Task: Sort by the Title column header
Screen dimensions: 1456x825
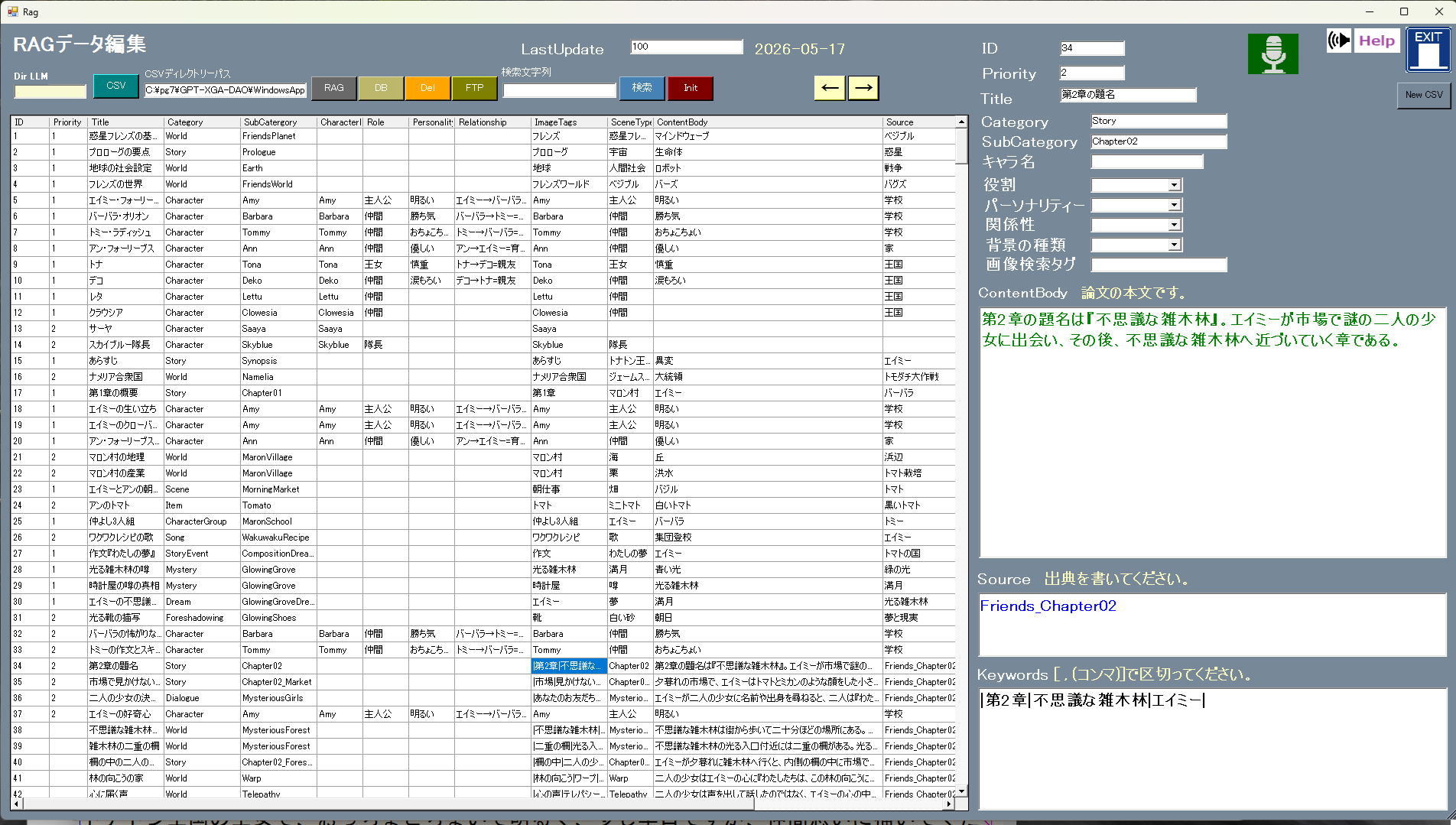Action: 125,122
